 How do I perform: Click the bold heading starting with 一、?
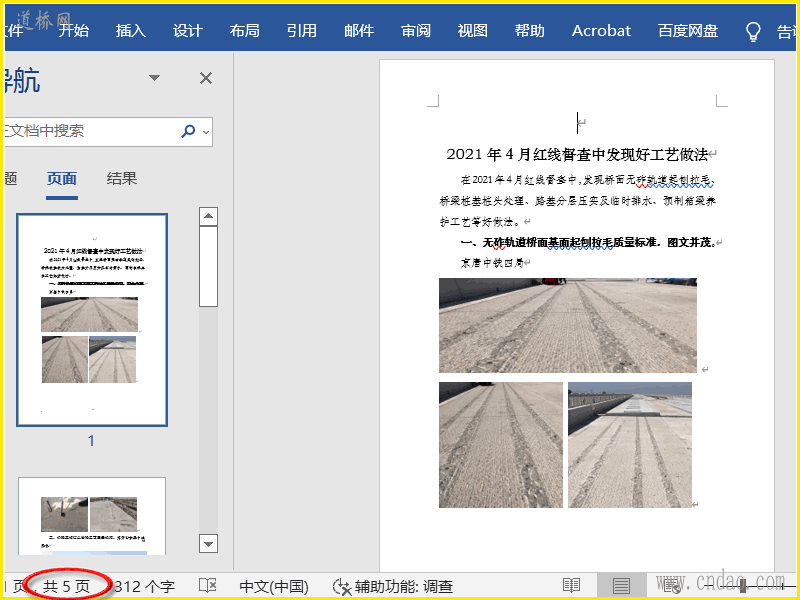588,242
